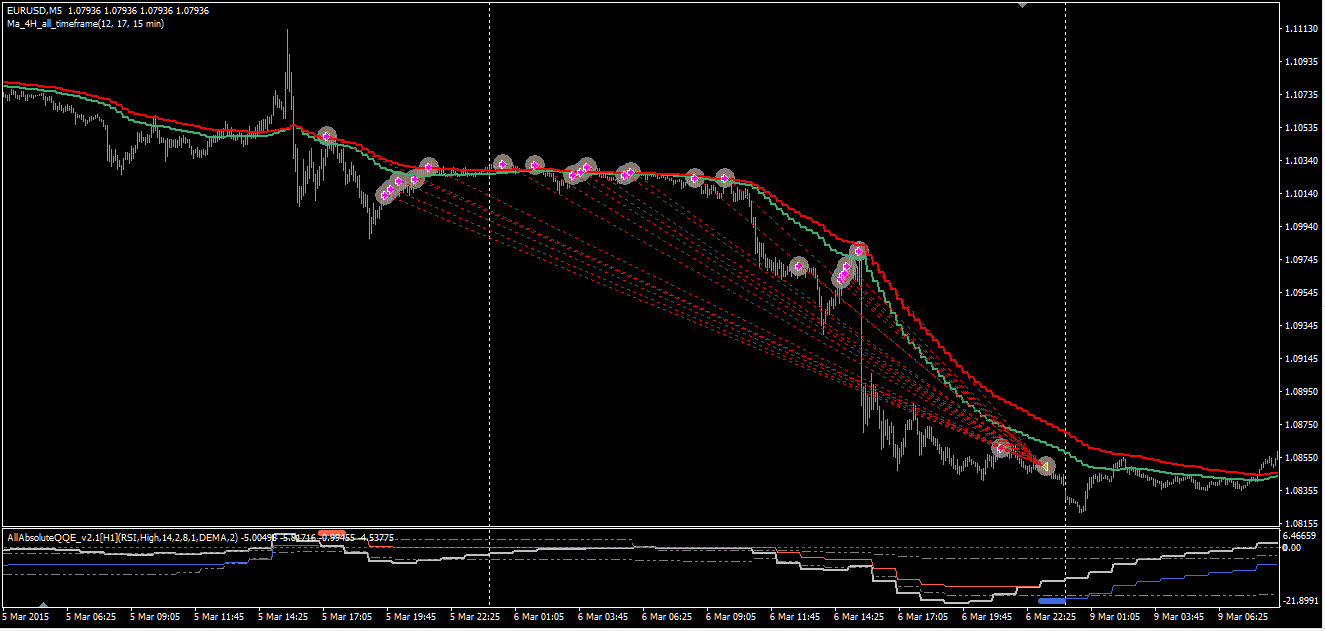Click price level 1.10340 on the price axis
Screen dimensions: 1325x631
click(1299, 161)
